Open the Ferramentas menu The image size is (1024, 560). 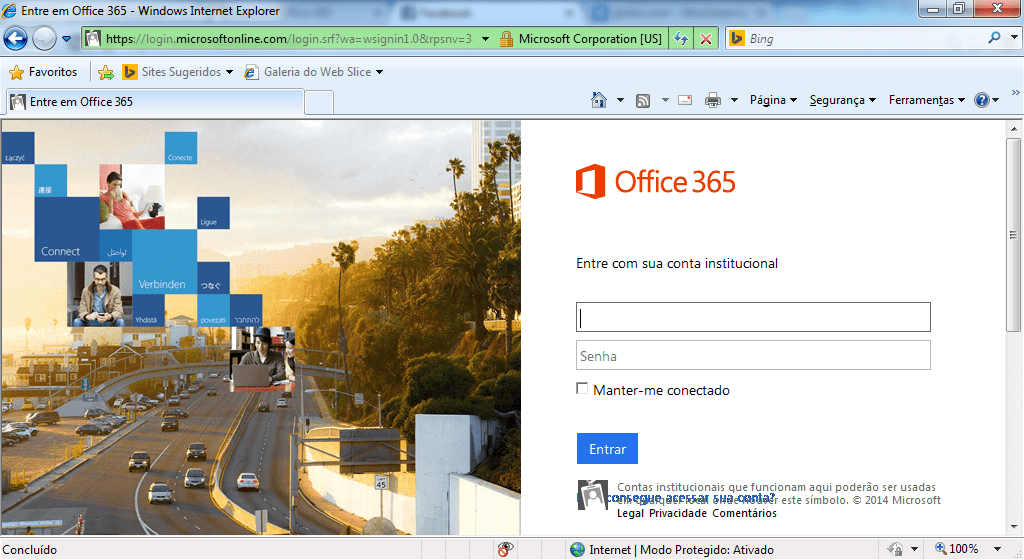[x=926, y=100]
